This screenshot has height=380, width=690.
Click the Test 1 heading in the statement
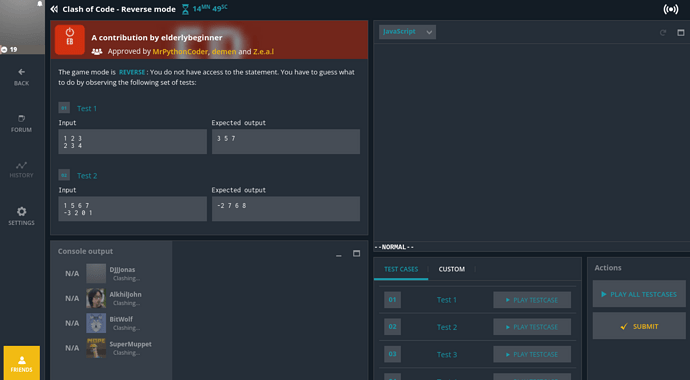click(87, 109)
